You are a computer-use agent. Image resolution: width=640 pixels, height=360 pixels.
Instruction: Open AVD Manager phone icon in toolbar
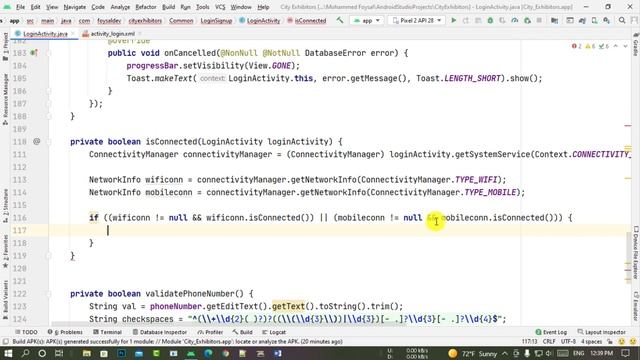click(594, 20)
